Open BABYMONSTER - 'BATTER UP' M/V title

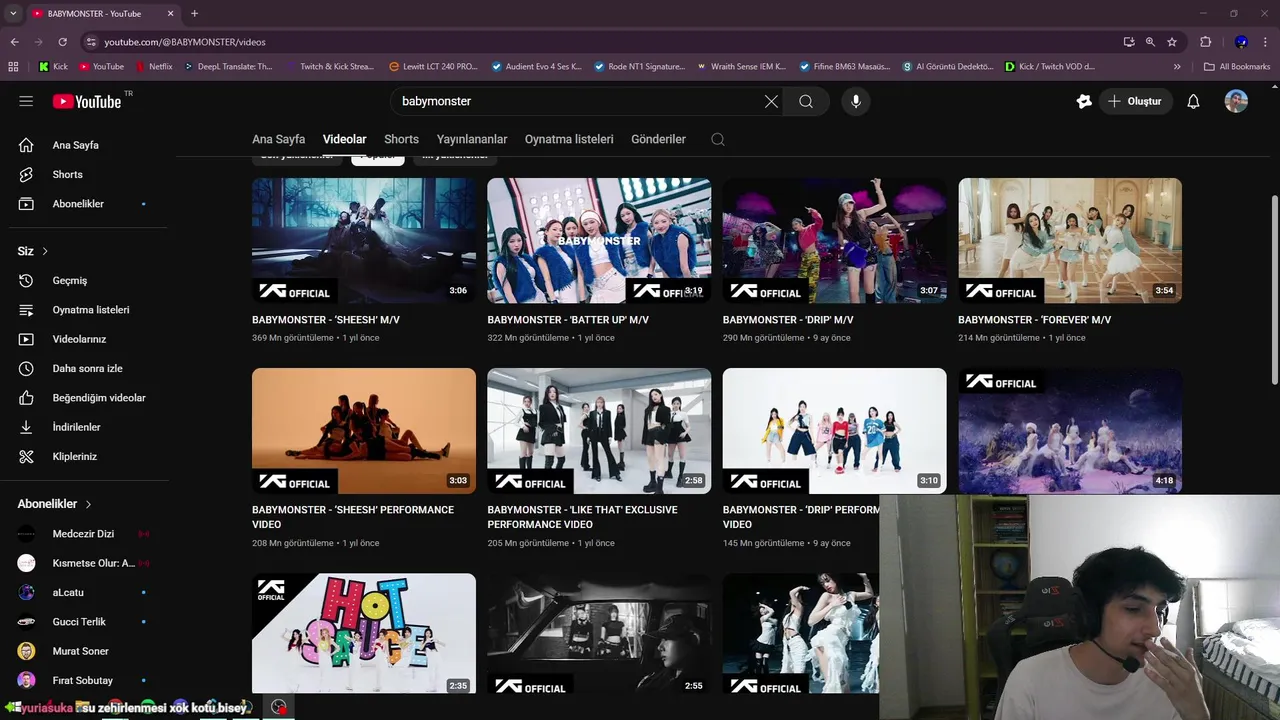click(x=568, y=320)
